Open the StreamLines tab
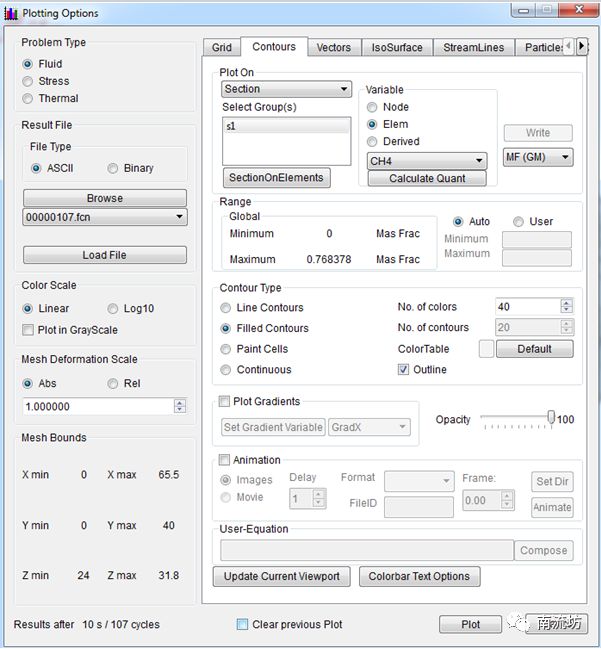Screen dimensions: 601x649 point(475,47)
